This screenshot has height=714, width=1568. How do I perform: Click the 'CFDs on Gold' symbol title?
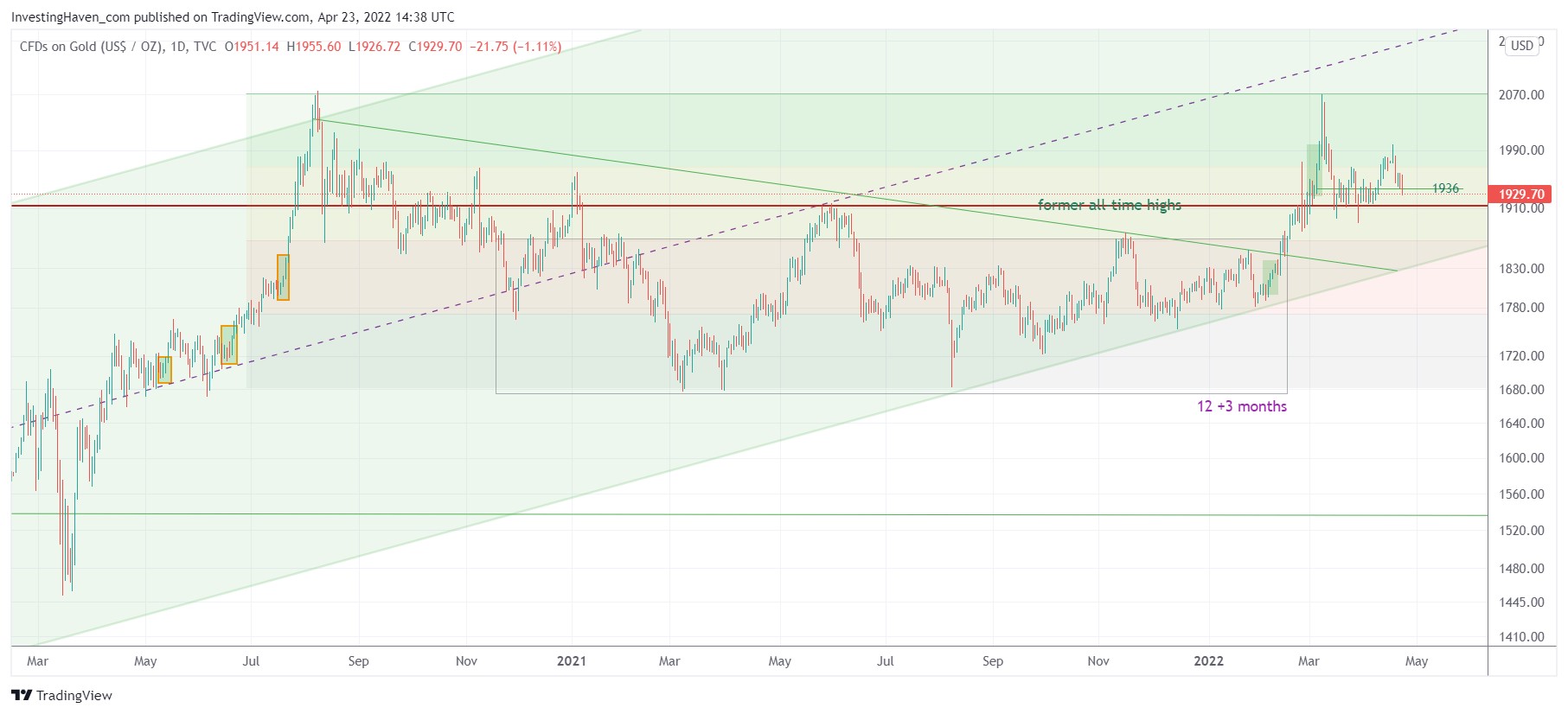[91, 47]
